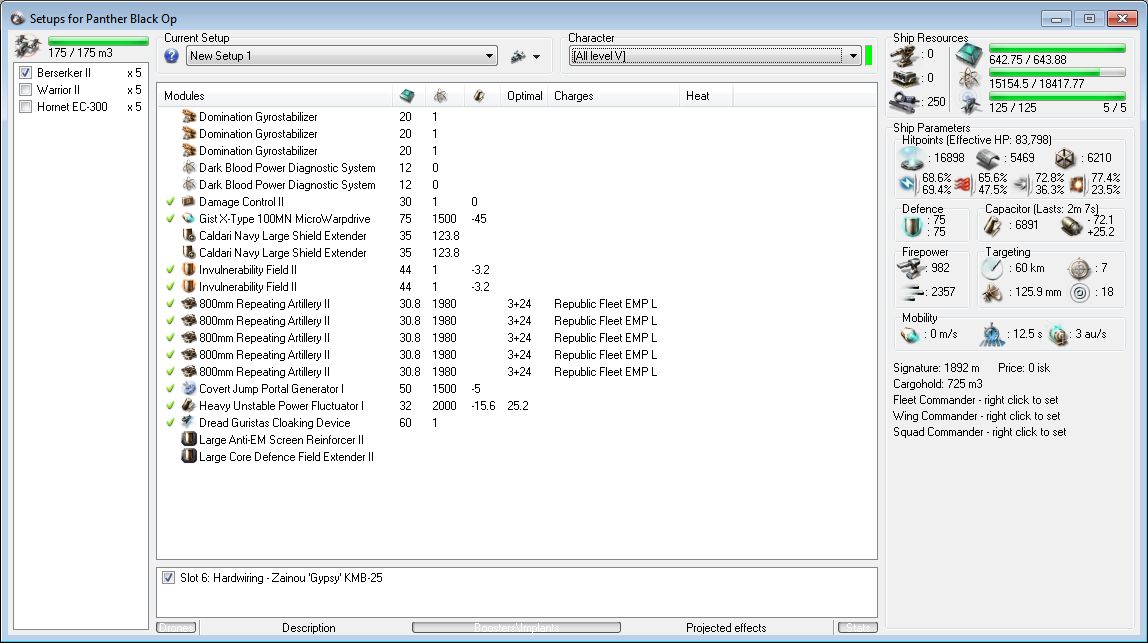
Task: Click the capacitor column header icon
Action: (x=479, y=96)
